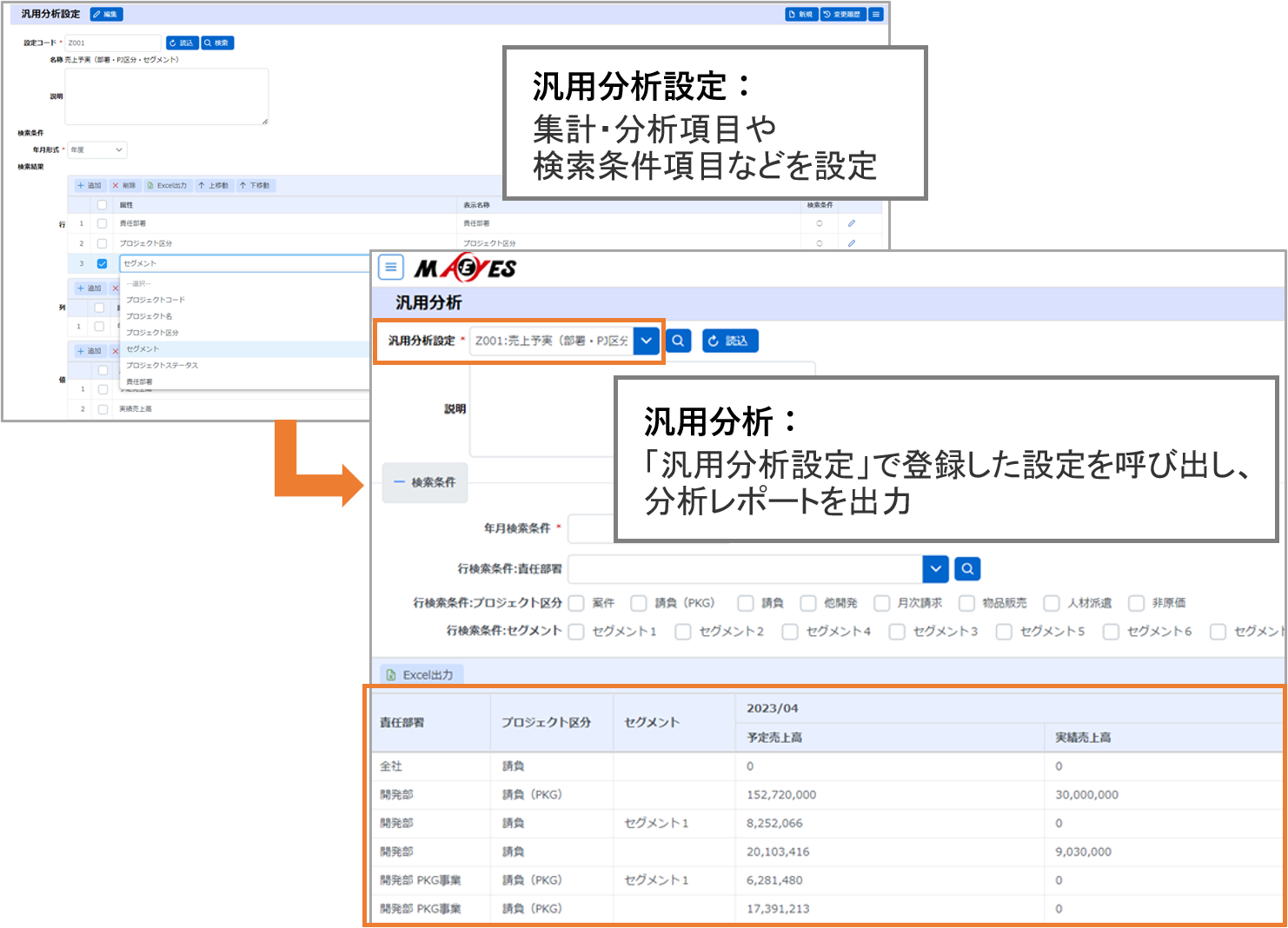Check the 請負 (PKG) checkbox
Image resolution: width=1288 pixels, height=928 pixels.
tap(639, 603)
